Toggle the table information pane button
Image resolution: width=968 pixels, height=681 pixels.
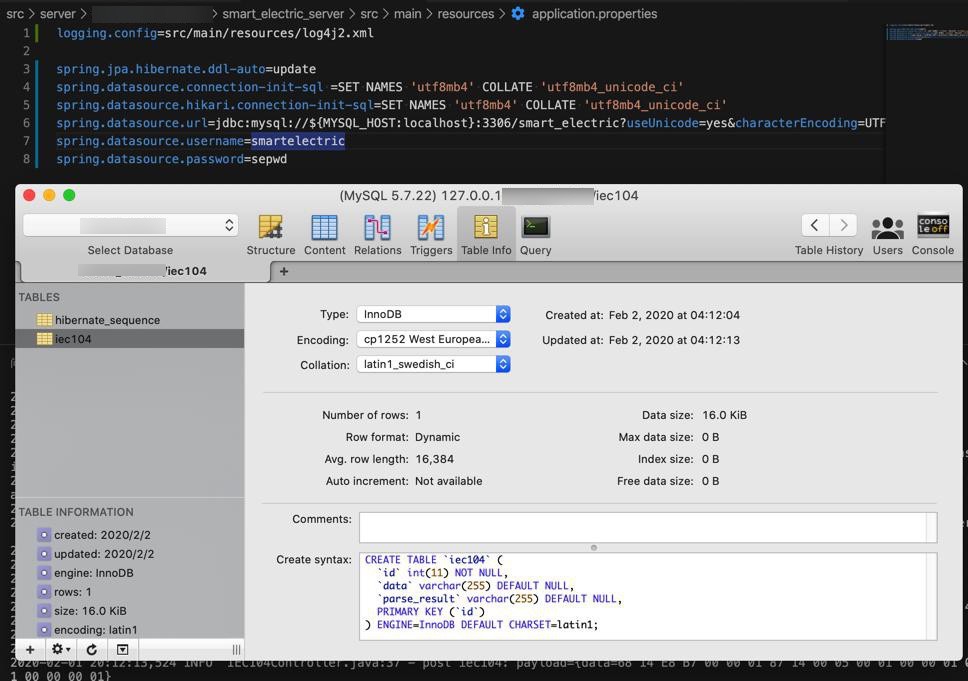pyautogui.click(x=122, y=649)
